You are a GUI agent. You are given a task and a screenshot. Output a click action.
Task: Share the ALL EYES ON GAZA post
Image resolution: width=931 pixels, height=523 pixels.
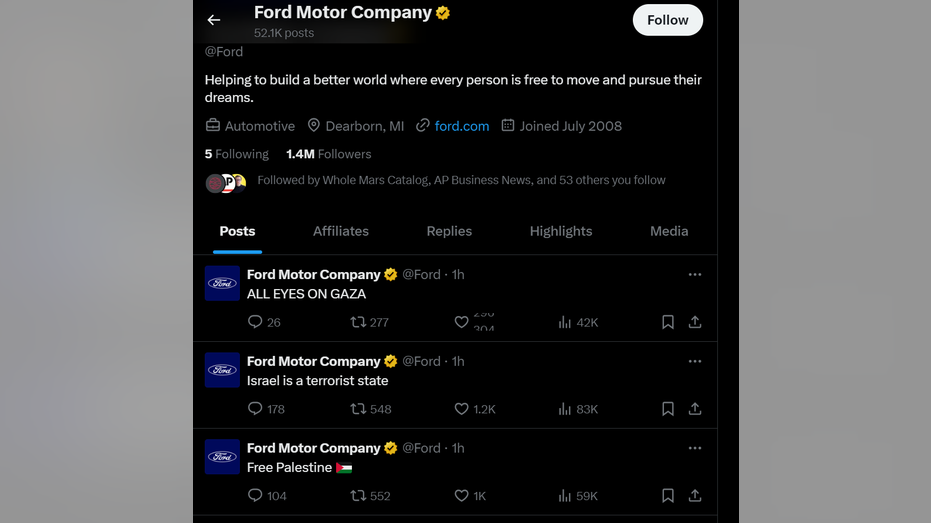[695, 322]
